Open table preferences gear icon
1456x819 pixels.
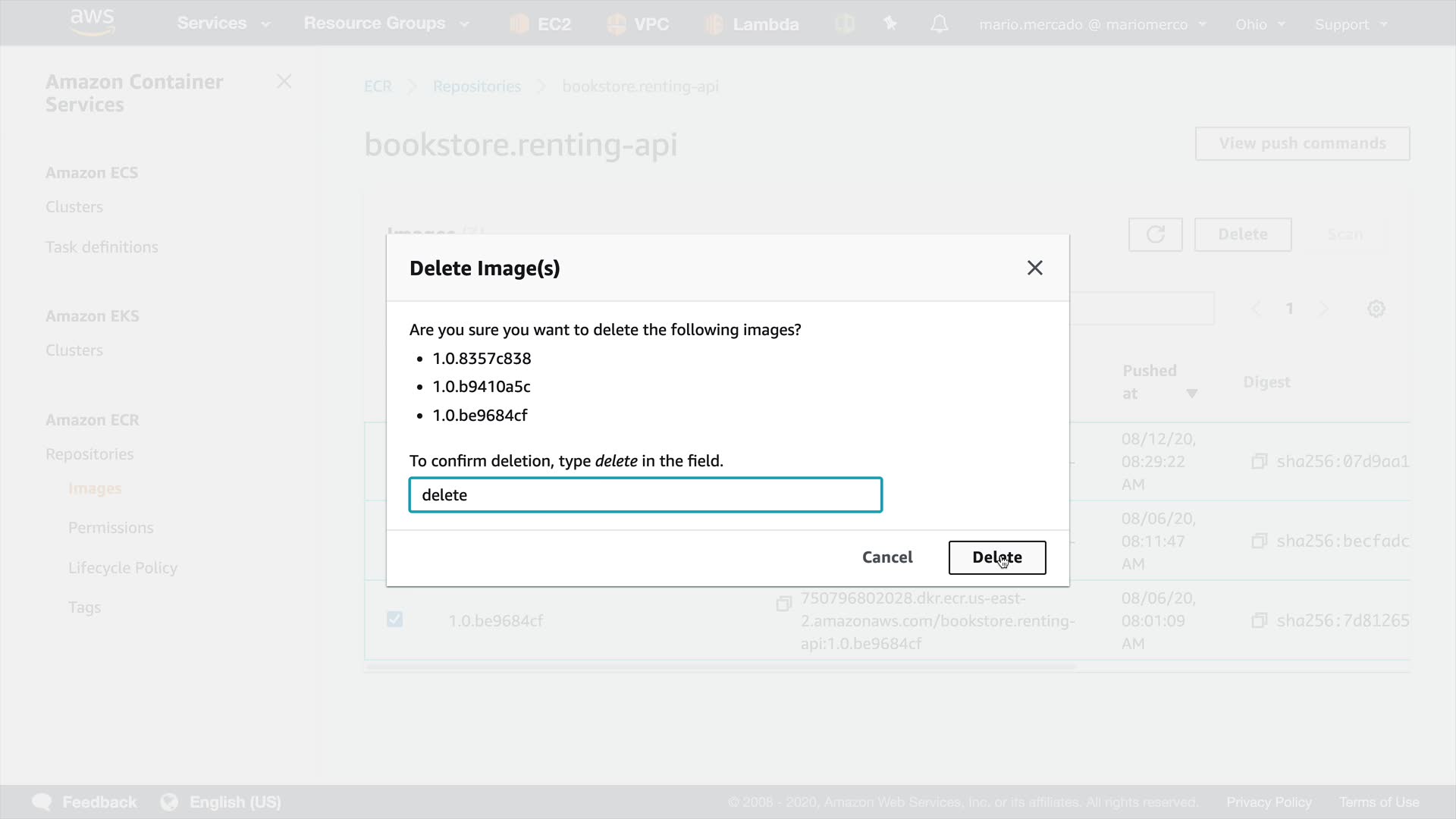(x=1376, y=309)
